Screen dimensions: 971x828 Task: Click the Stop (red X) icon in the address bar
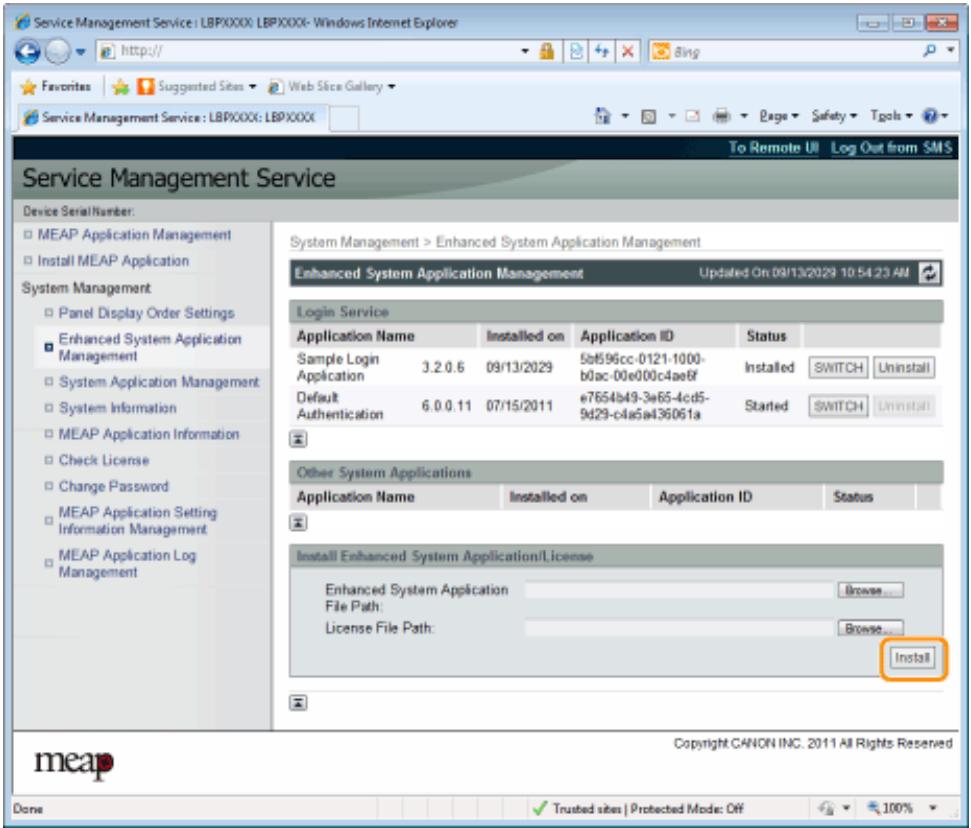pyautogui.click(x=627, y=51)
